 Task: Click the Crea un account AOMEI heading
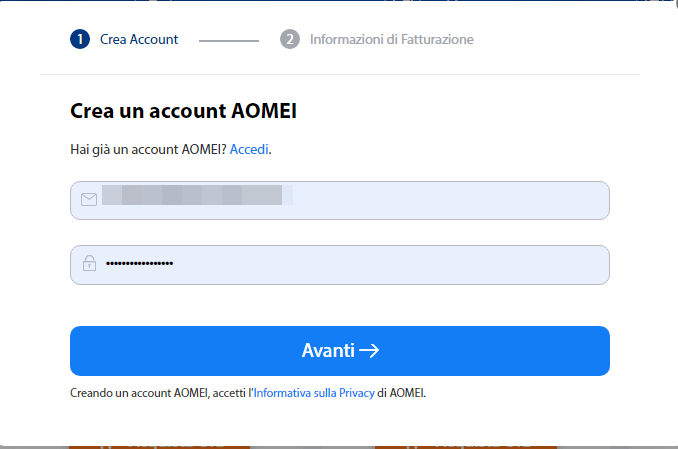(x=183, y=111)
